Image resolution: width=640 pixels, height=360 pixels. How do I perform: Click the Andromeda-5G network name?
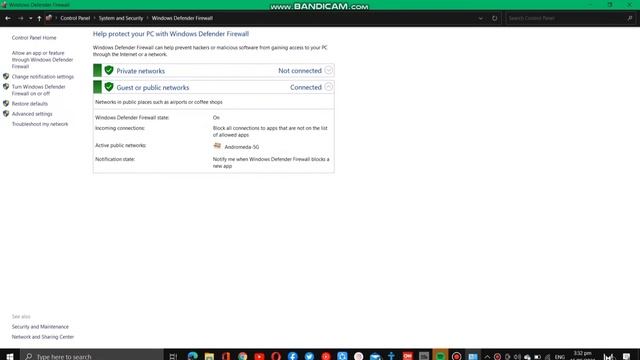point(242,147)
